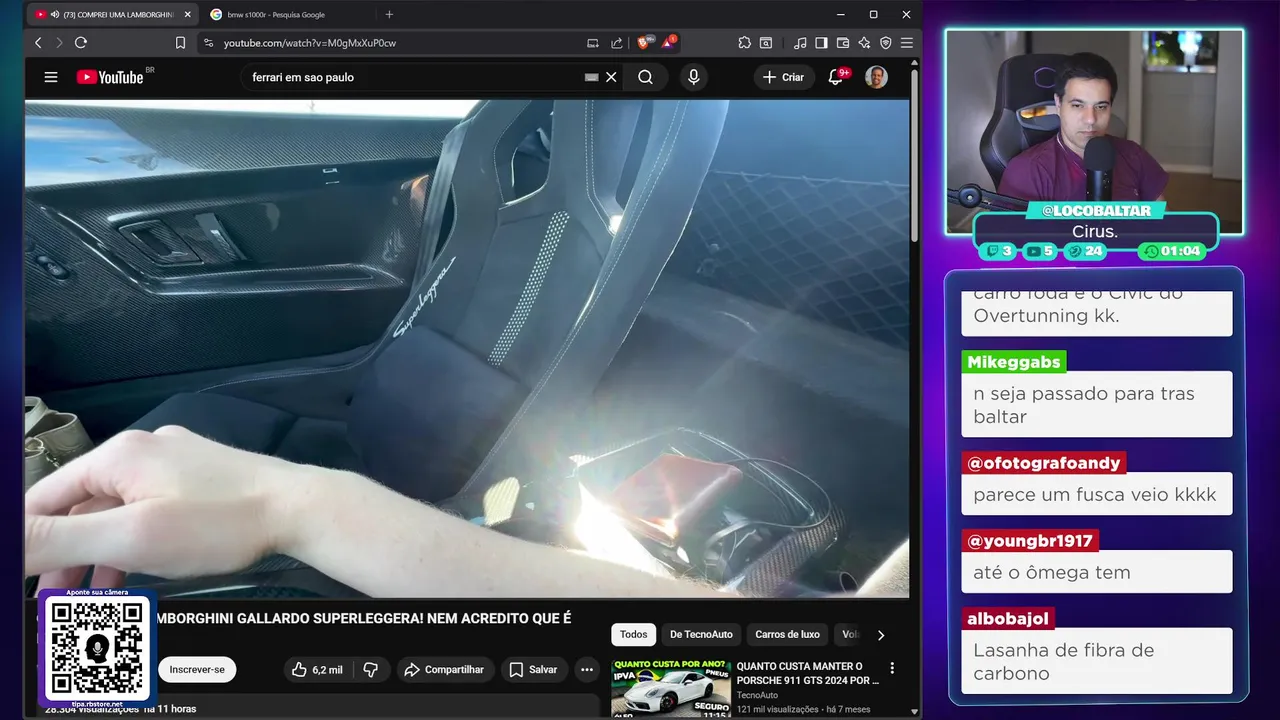
Task: Open a new browser tab
Action: [389, 15]
